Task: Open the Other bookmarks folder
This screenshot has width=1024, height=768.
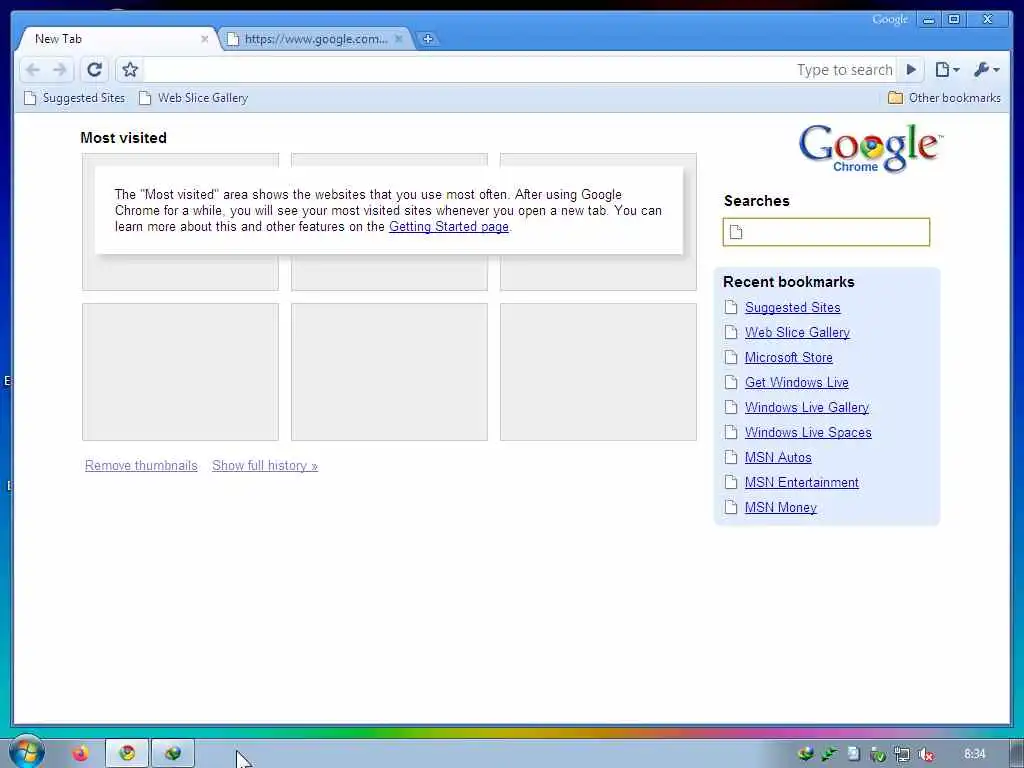Action: (x=944, y=98)
